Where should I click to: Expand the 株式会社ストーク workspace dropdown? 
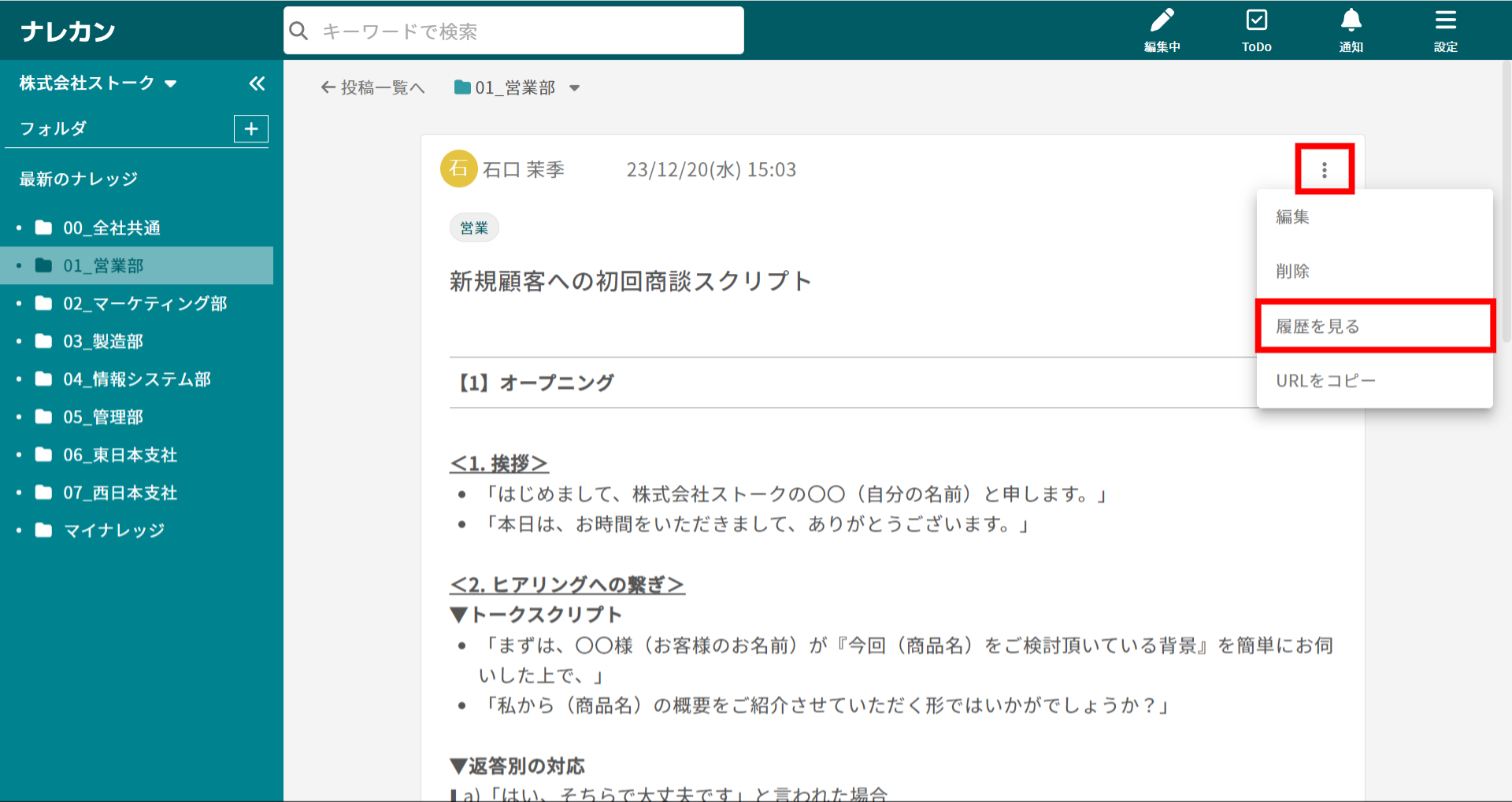point(171,83)
